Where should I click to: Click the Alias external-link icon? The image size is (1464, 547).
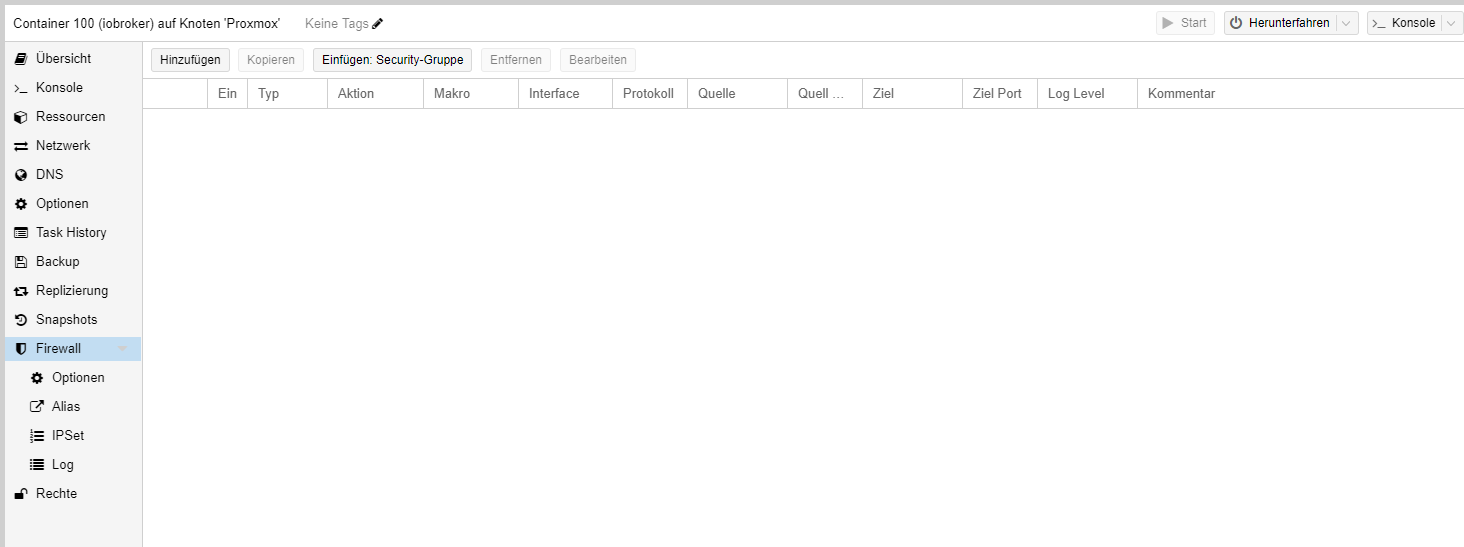tap(37, 407)
